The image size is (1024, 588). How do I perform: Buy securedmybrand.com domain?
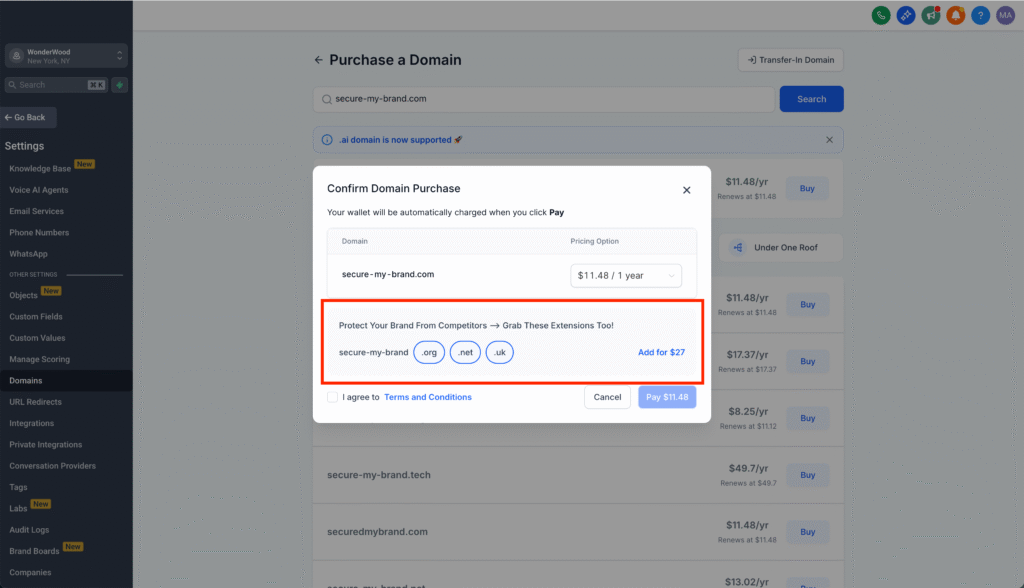point(808,532)
